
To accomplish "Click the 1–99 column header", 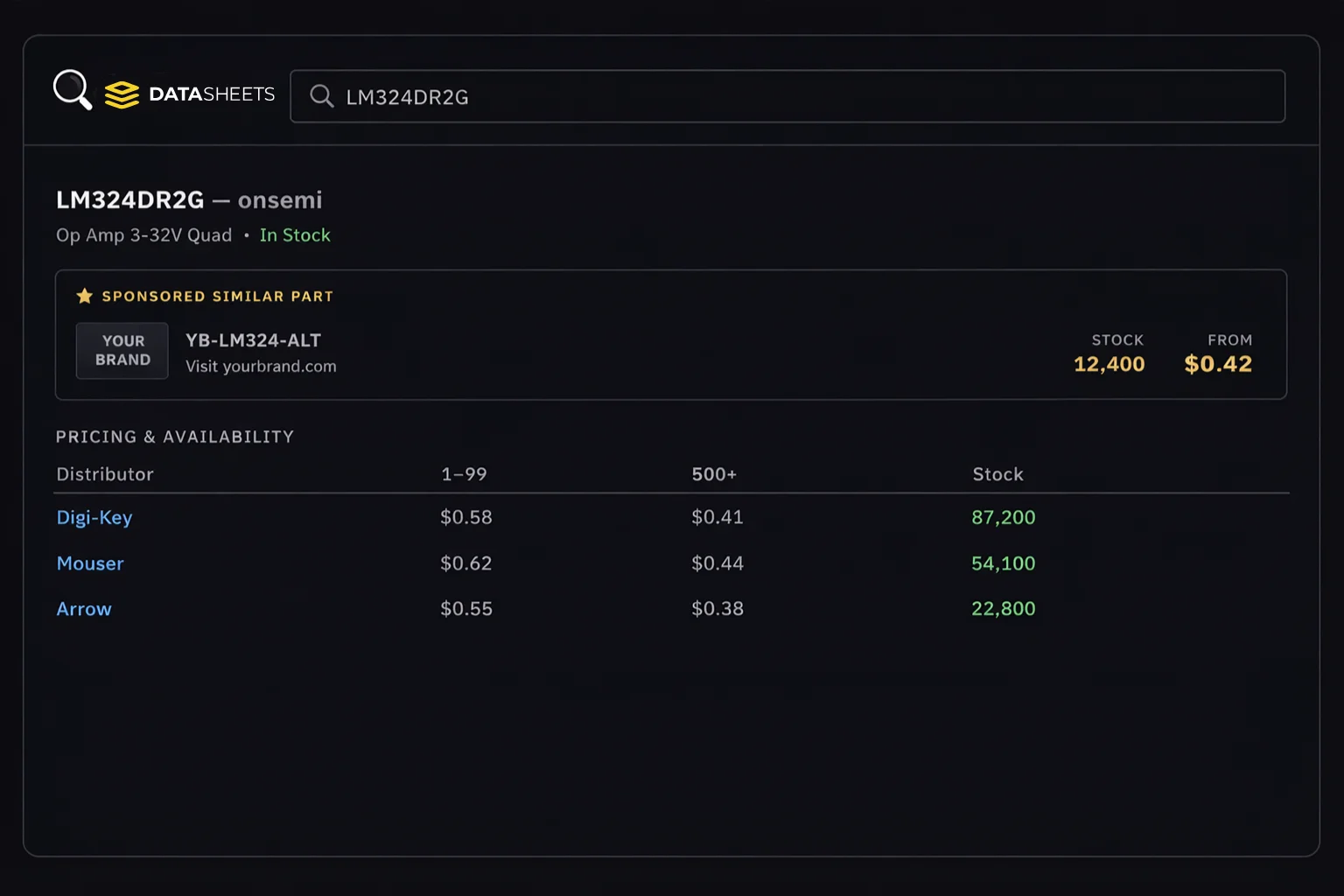I will click(464, 474).
